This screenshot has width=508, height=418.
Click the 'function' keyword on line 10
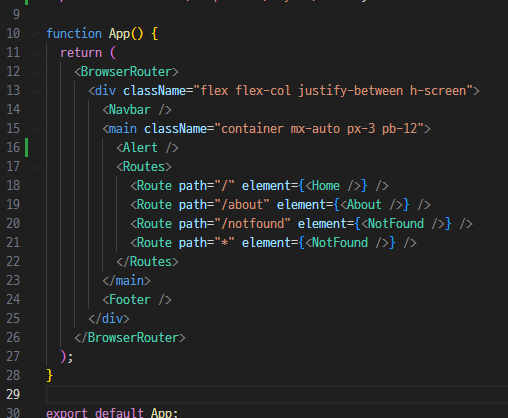pyautogui.click(x=74, y=34)
